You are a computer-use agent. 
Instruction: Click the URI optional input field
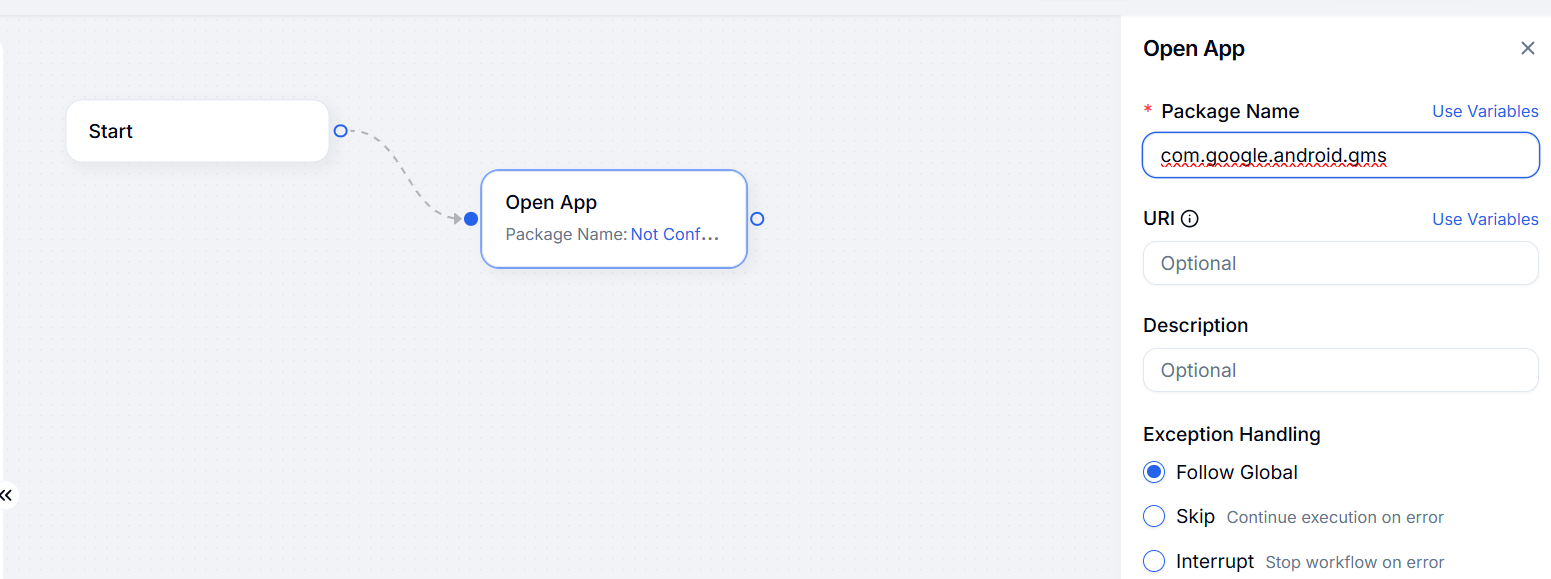[1340, 263]
